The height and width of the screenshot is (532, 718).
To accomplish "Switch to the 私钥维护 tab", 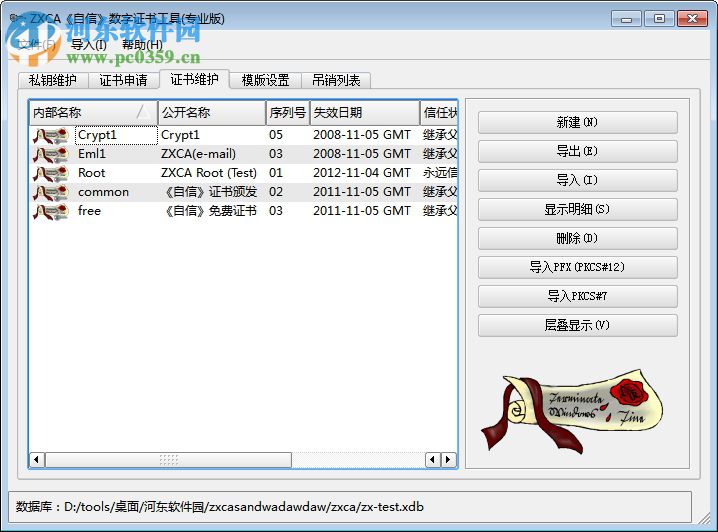I will (53, 81).
